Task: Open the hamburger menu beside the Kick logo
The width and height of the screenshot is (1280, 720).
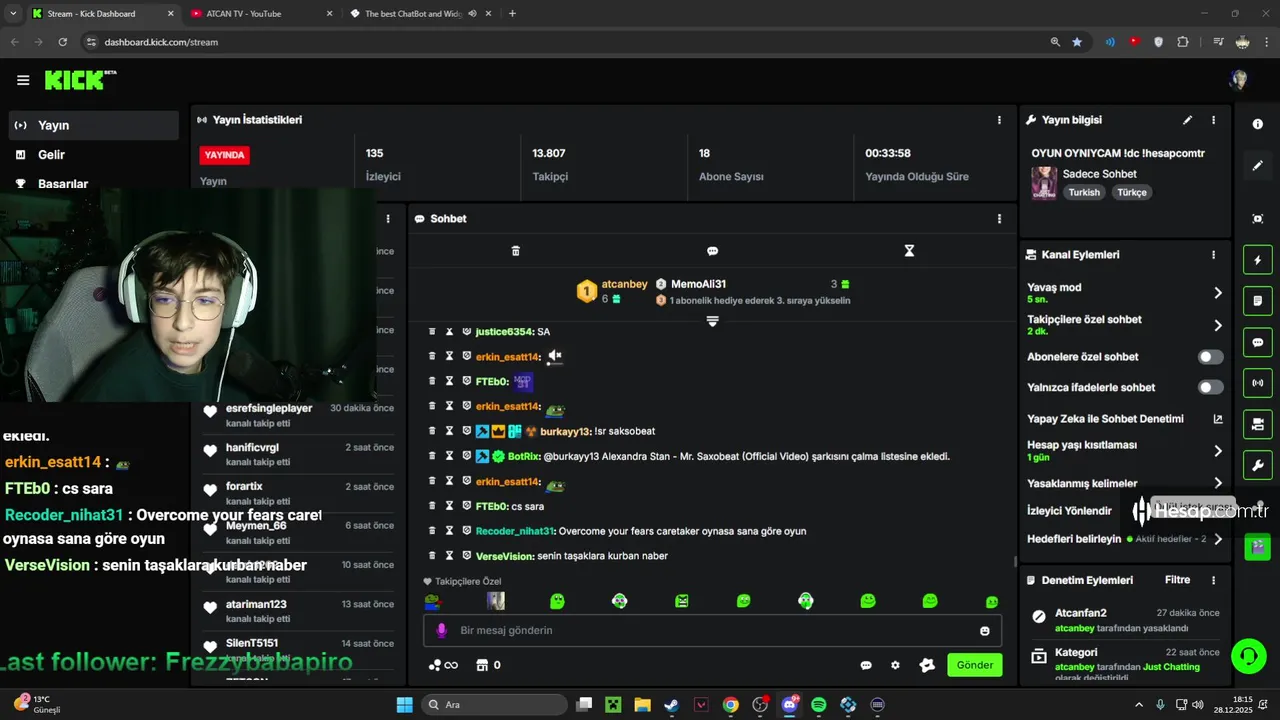Action: [23, 80]
